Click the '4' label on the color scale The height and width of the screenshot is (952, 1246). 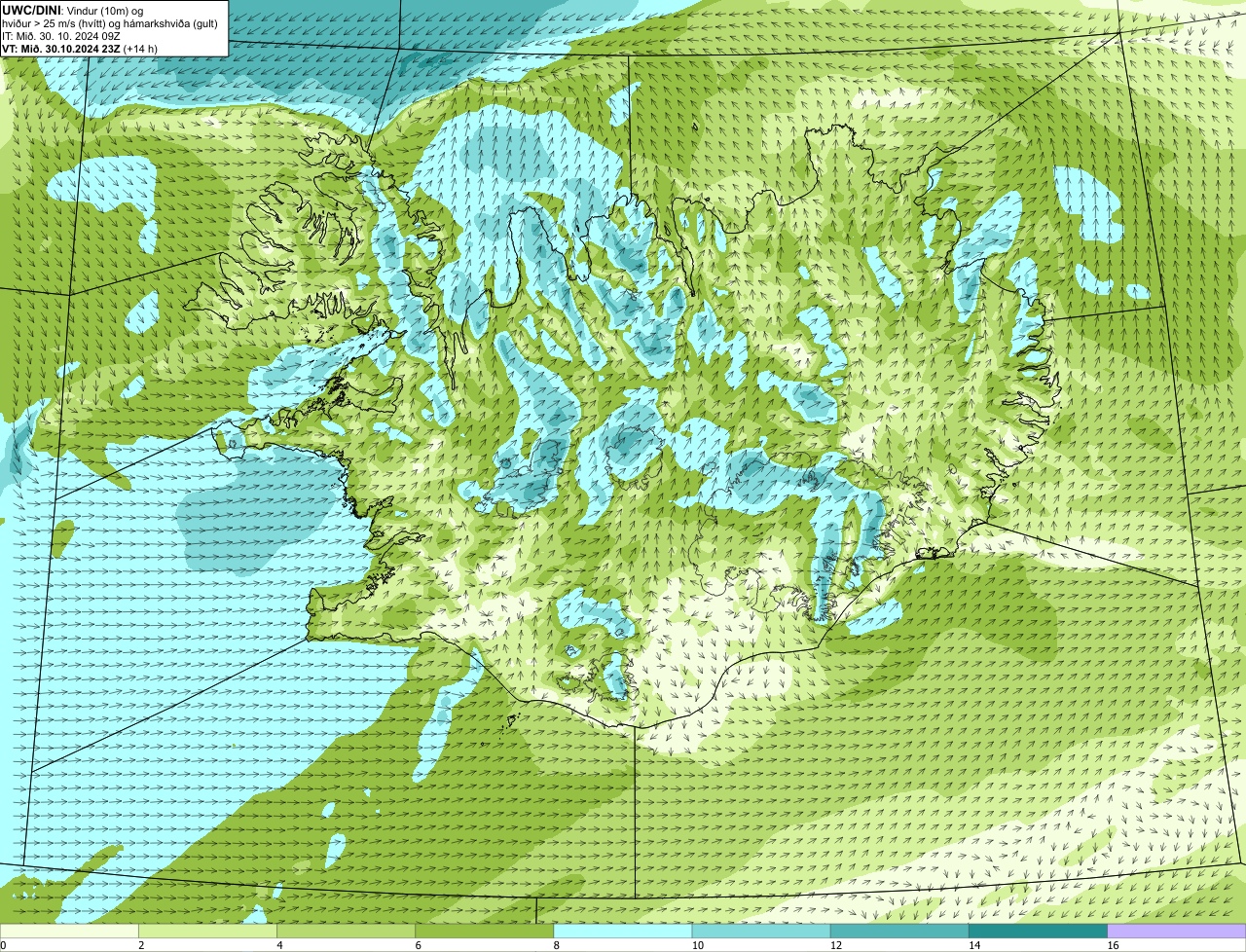pyautogui.click(x=279, y=945)
